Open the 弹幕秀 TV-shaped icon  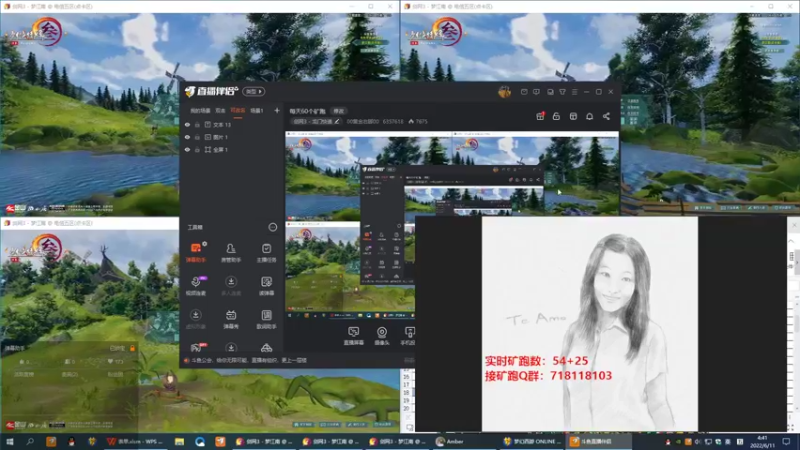click(231, 319)
